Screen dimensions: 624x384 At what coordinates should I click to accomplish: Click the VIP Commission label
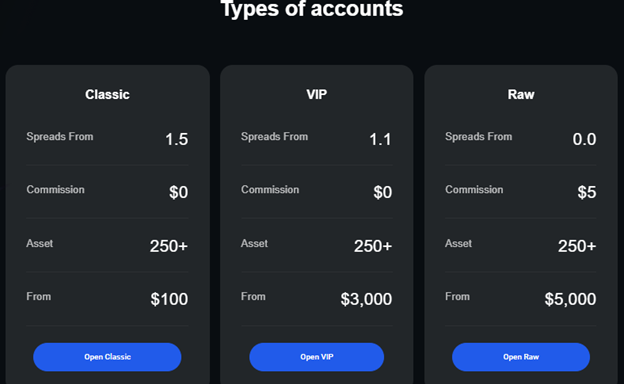[270, 189]
